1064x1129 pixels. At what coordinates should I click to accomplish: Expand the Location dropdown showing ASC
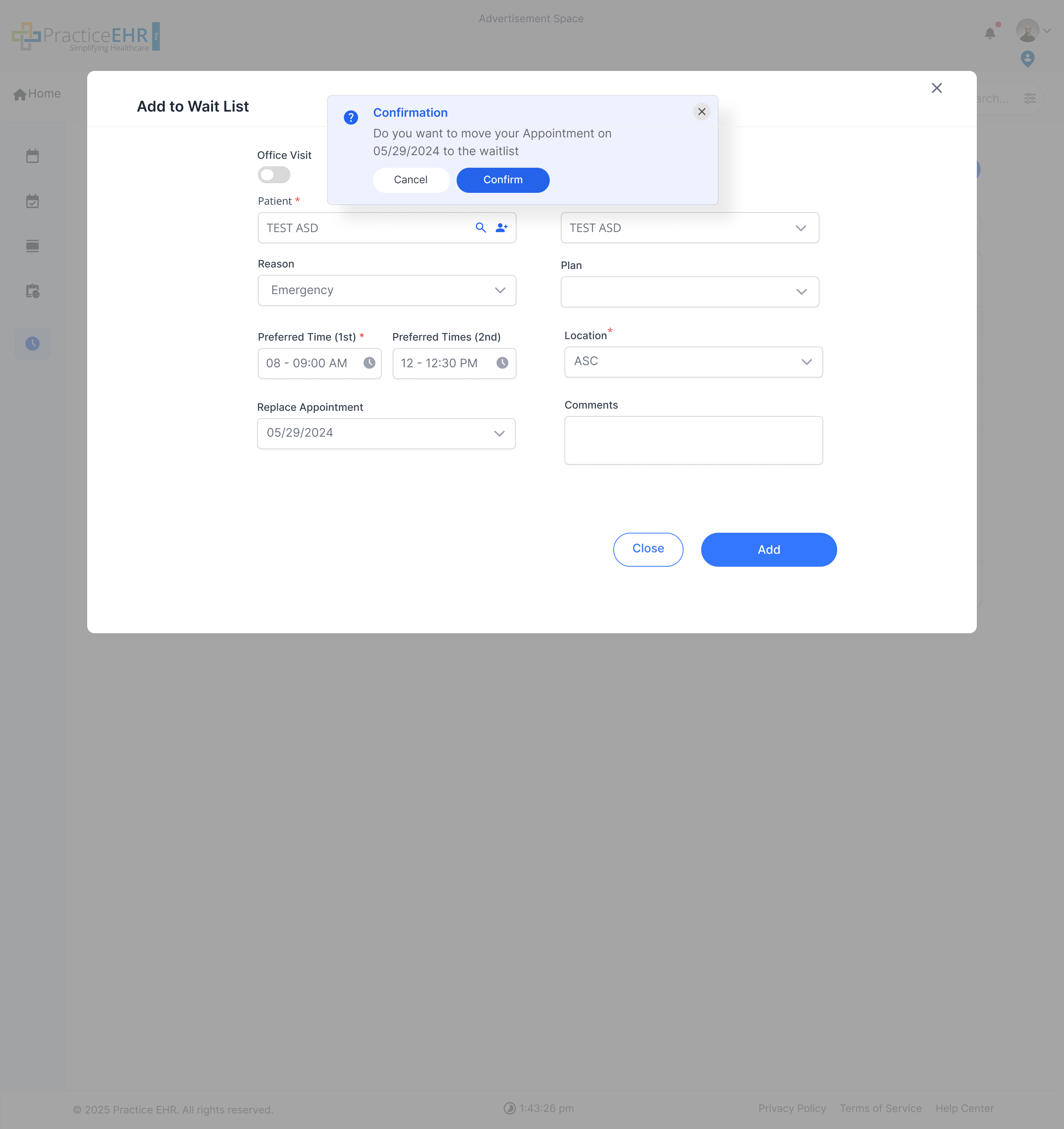click(x=693, y=362)
